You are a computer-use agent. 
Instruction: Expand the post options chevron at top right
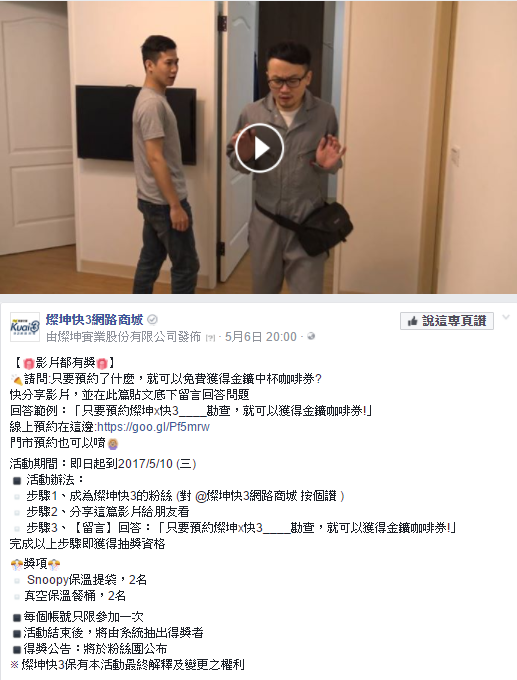click(x=506, y=317)
